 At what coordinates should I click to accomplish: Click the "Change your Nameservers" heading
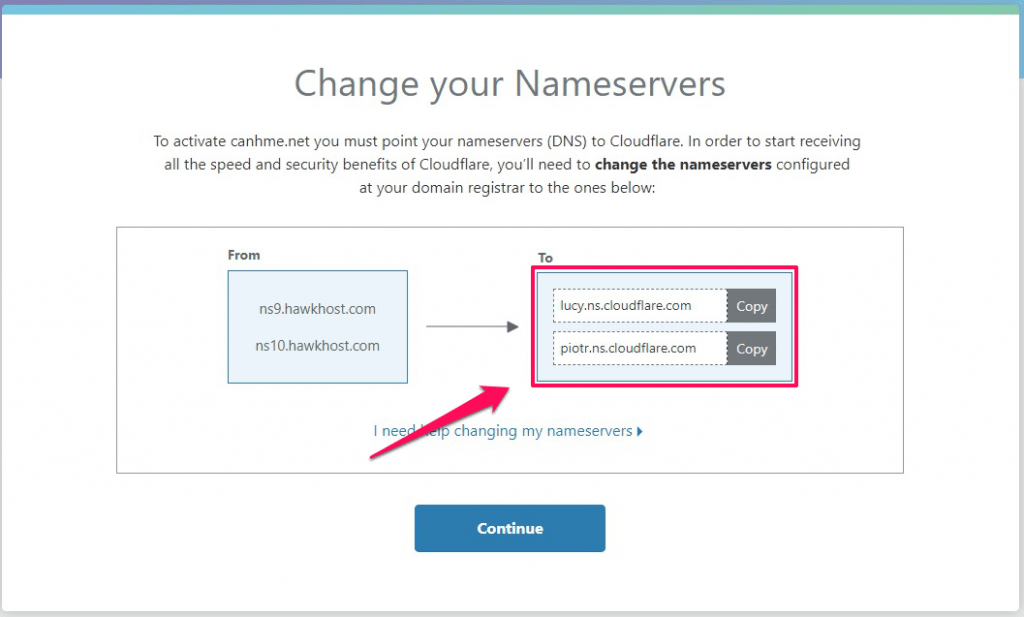(510, 84)
